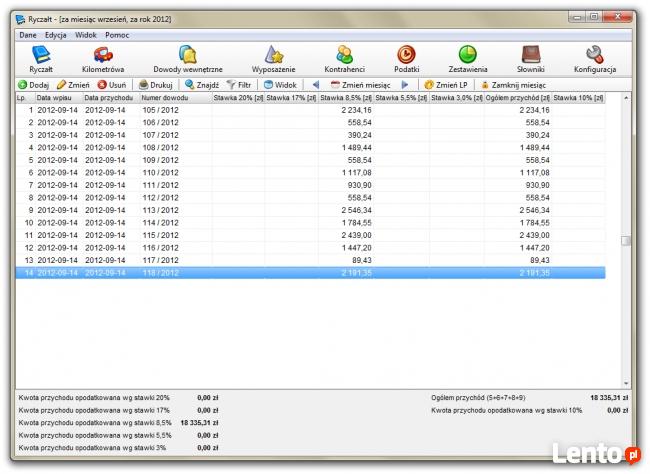Select row with document 113 / 2012

[160, 210]
